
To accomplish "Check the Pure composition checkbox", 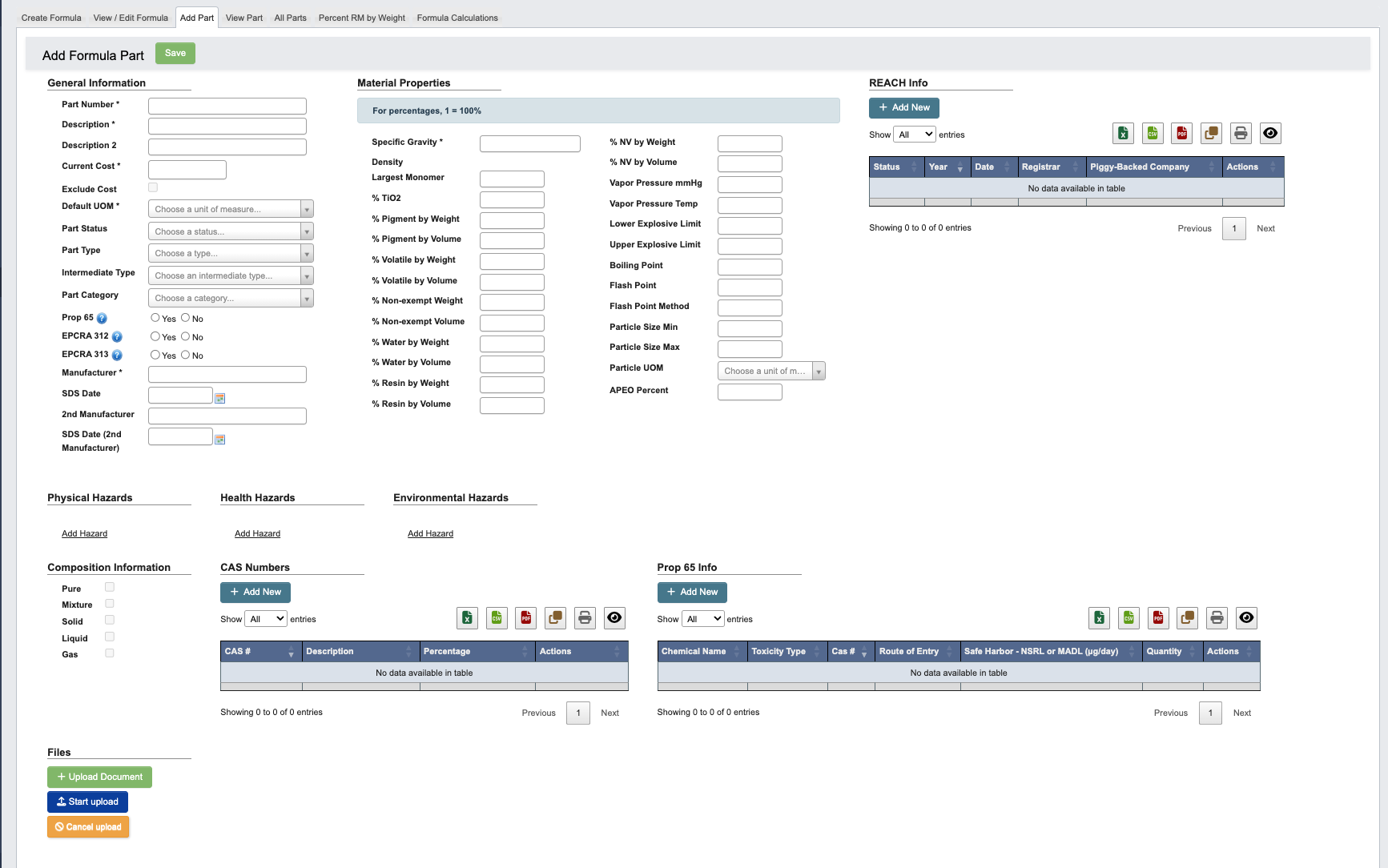I will point(110,587).
